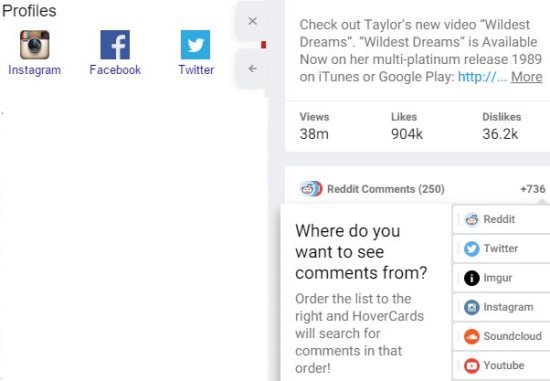Viewport: 550px width, 381px height.
Task: Click the red marker beside the panel
Action: [263, 45]
